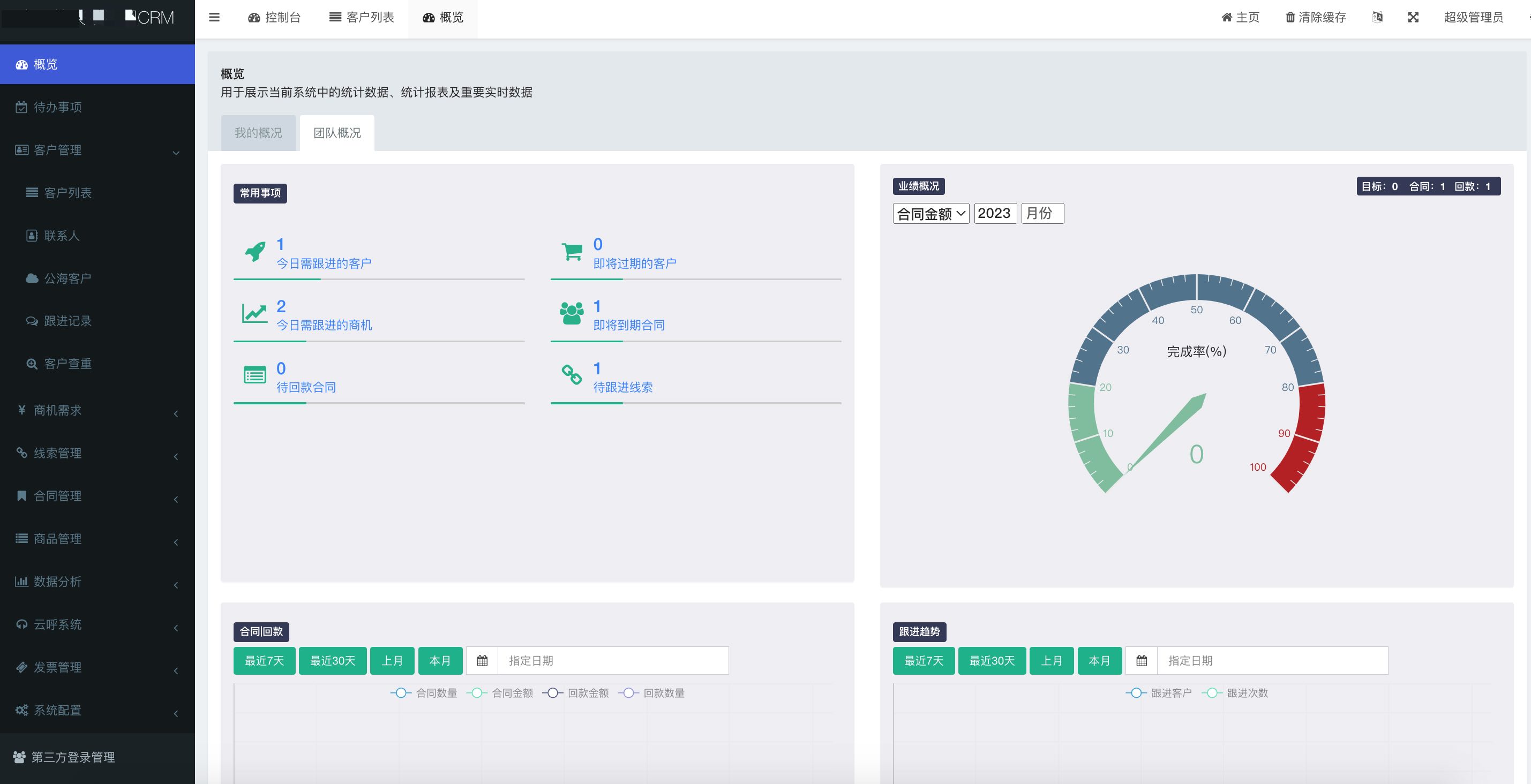1531x784 pixels.
Task: Click the line chart icon for opportunities
Action: pyautogui.click(x=254, y=313)
